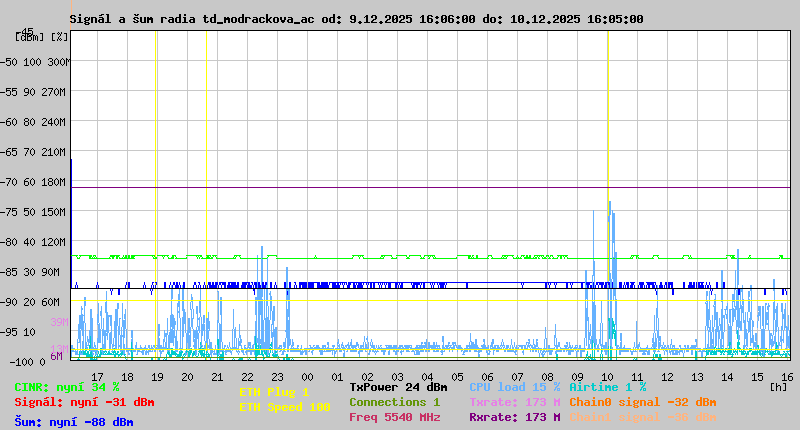Click the 'Txrate: 173 M' legend label
The width and height of the screenshot is (800, 430).
coord(515,402)
